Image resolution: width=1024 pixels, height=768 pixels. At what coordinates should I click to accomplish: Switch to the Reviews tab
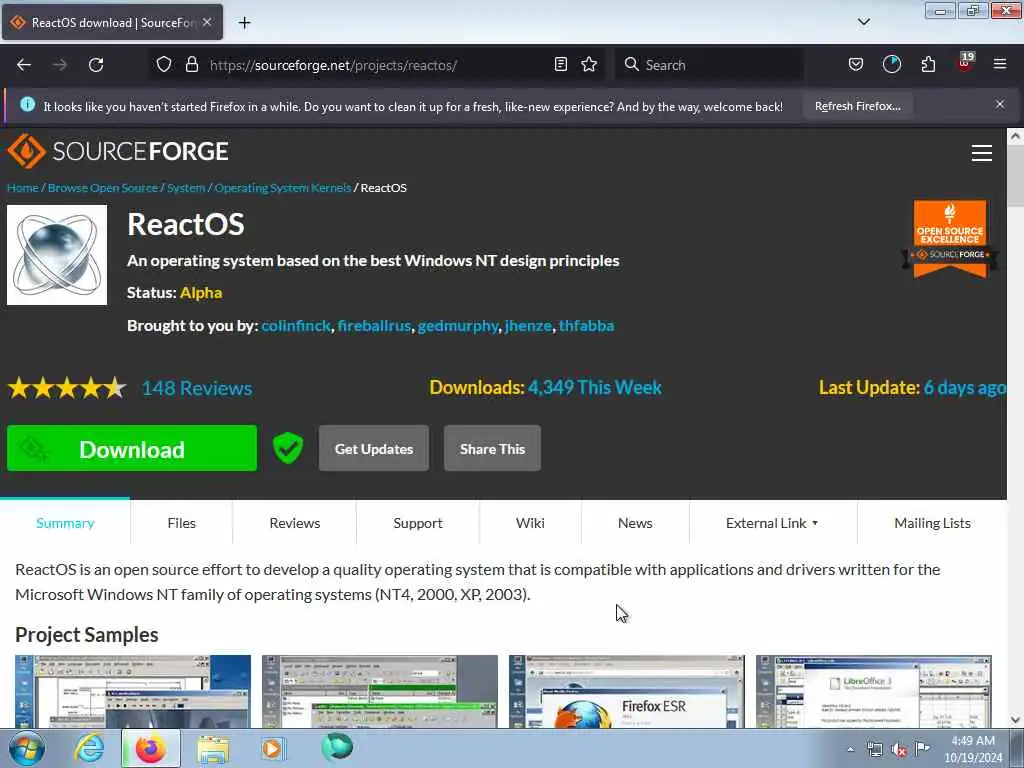[295, 522]
